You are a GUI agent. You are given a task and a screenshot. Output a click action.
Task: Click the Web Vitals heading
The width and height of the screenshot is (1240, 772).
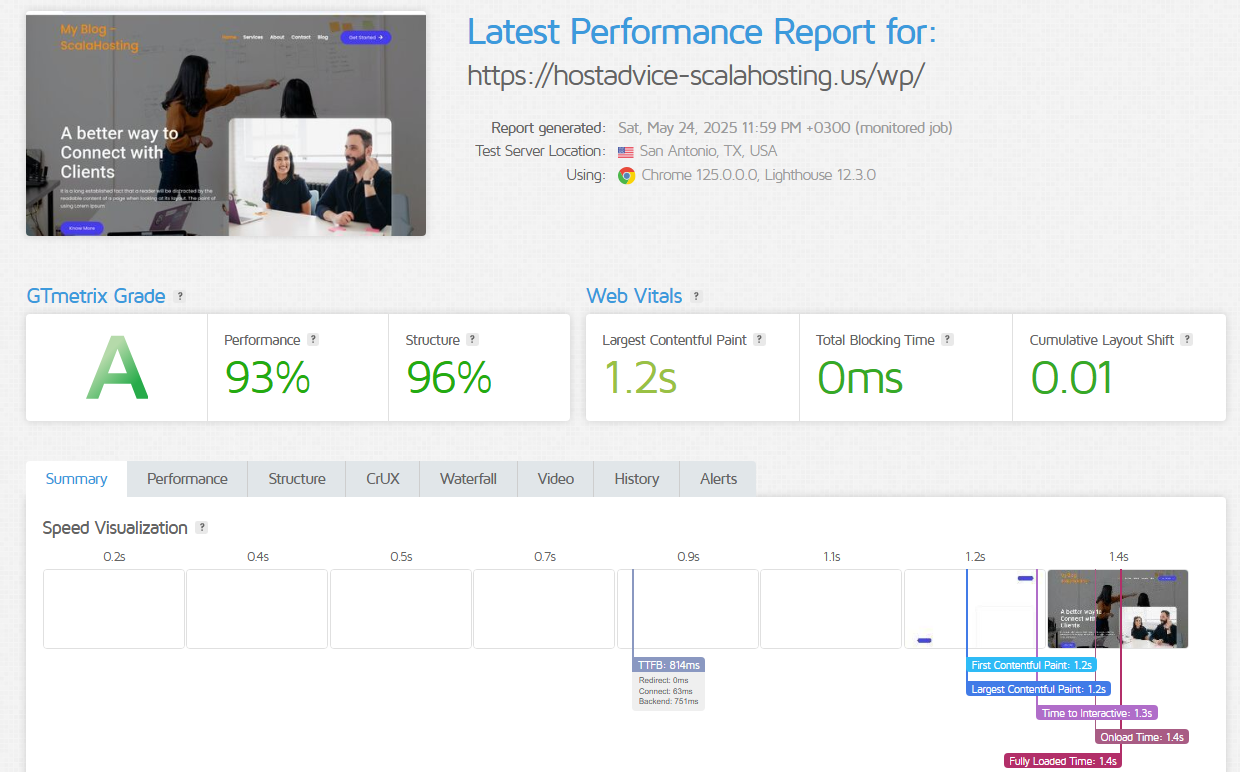[x=634, y=296]
